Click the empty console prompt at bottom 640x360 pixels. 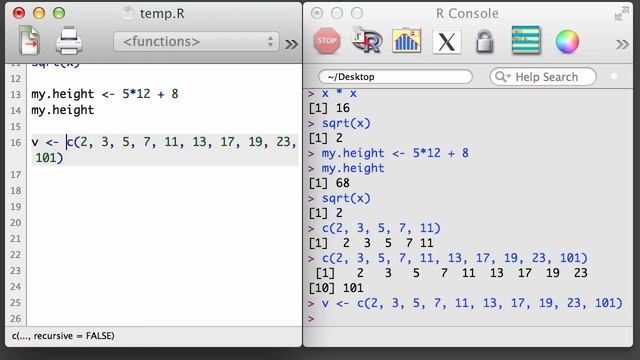click(311, 318)
